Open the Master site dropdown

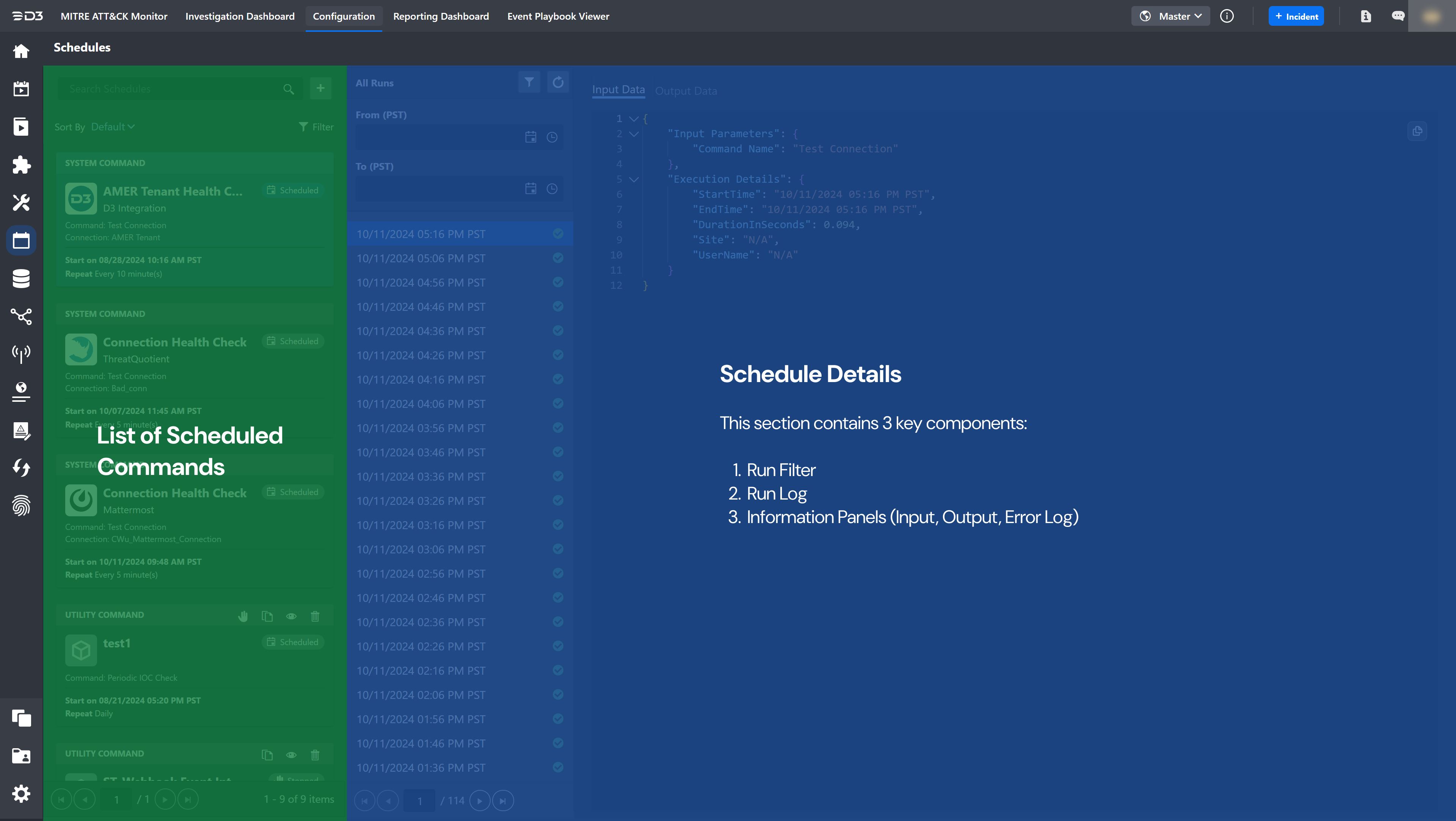point(1170,16)
